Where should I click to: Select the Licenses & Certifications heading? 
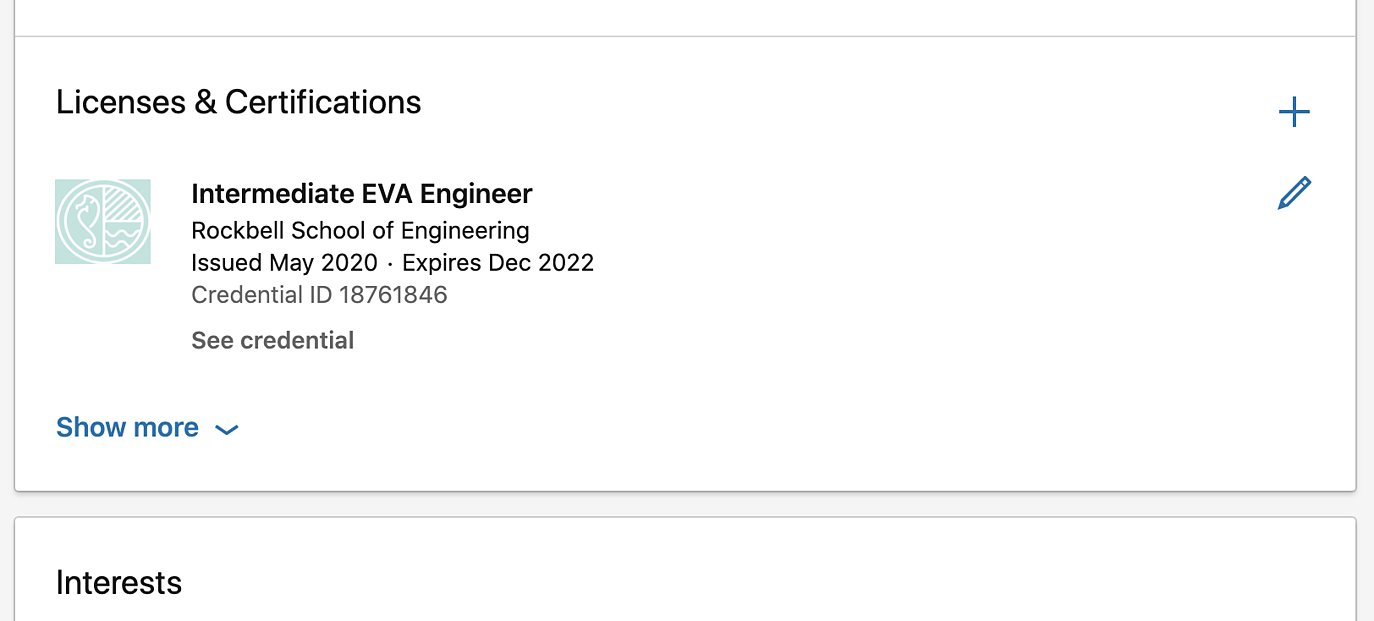(238, 102)
